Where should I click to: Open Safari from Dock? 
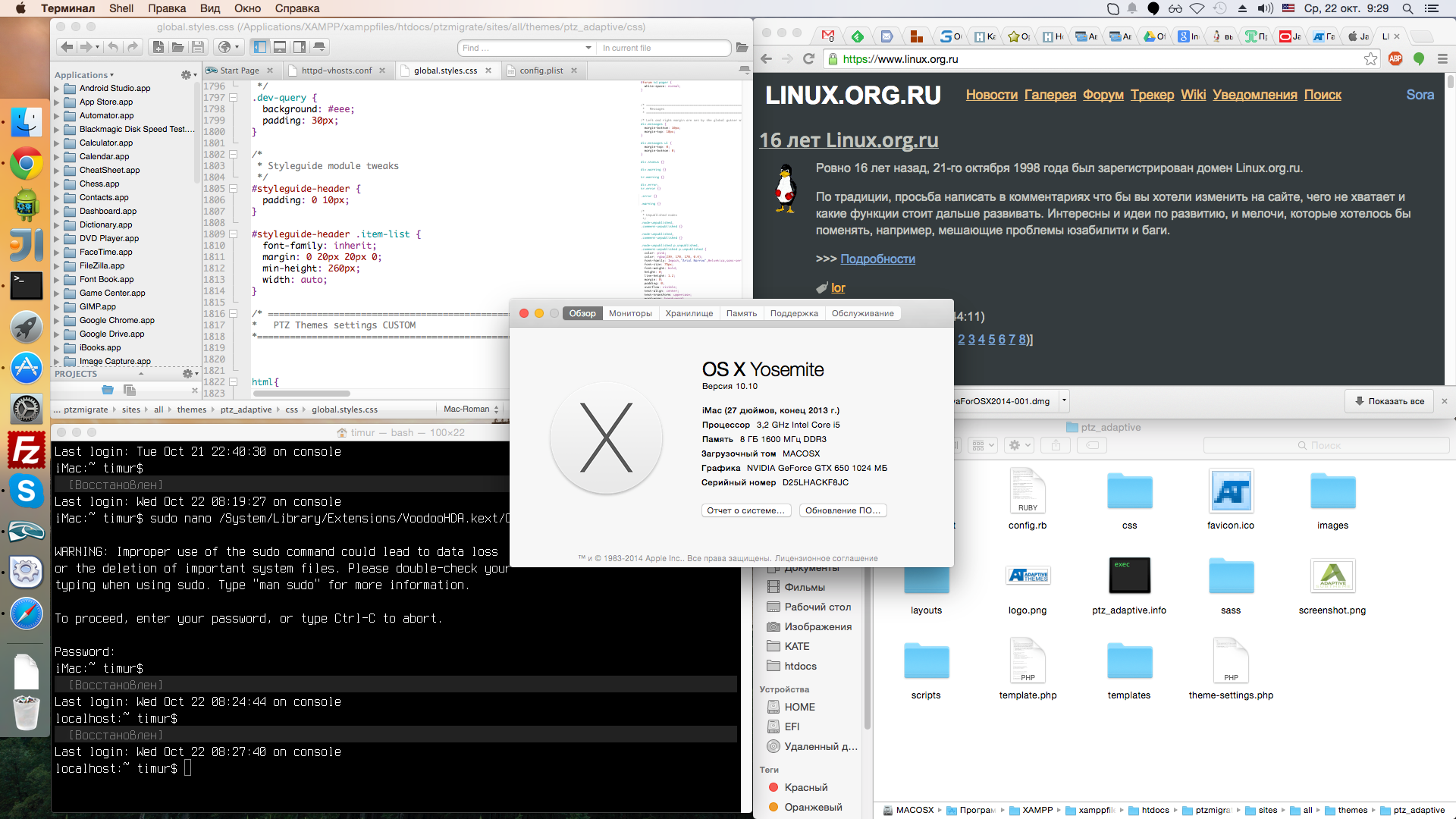[27, 613]
